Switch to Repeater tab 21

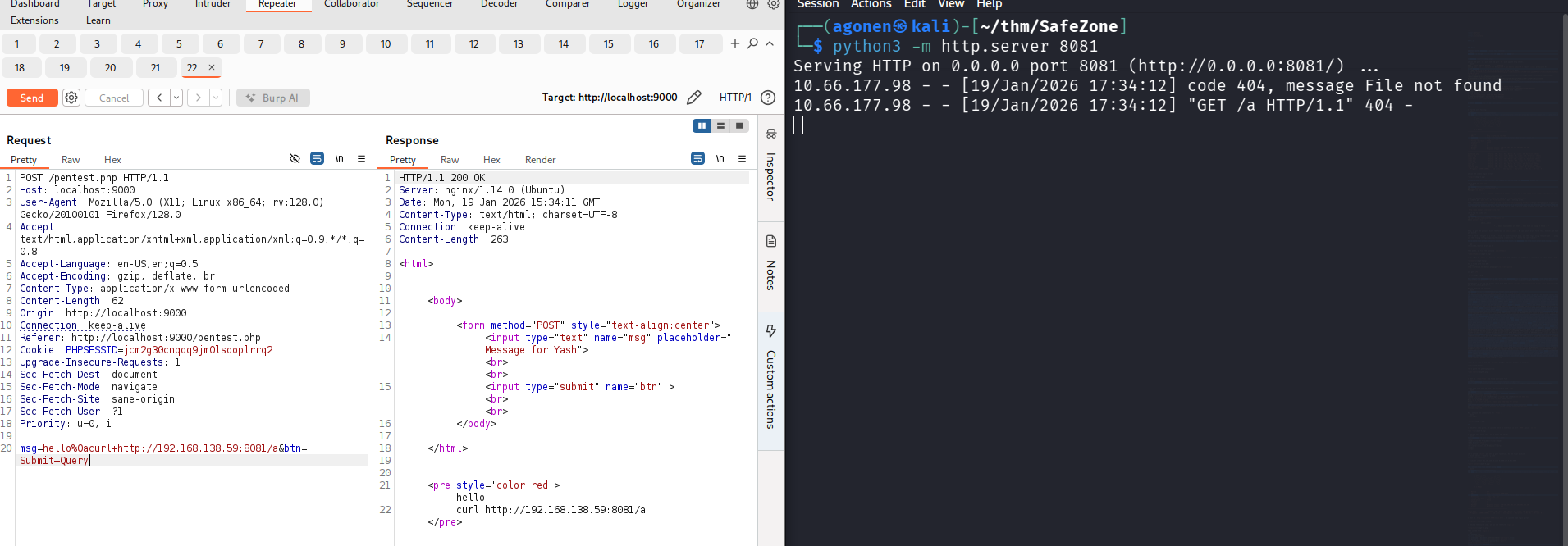click(x=155, y=67)
